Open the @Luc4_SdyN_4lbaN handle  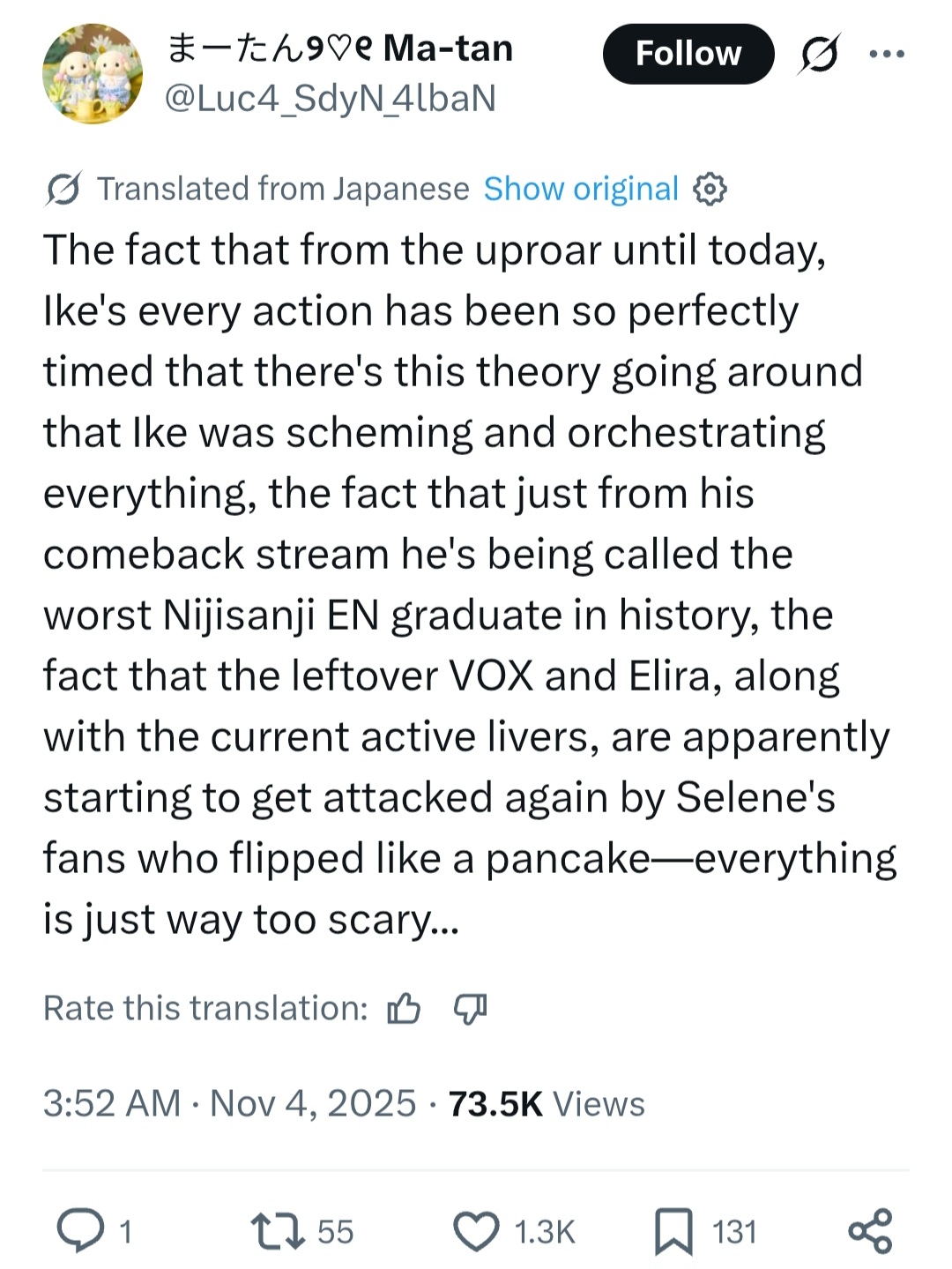point(331,99)
